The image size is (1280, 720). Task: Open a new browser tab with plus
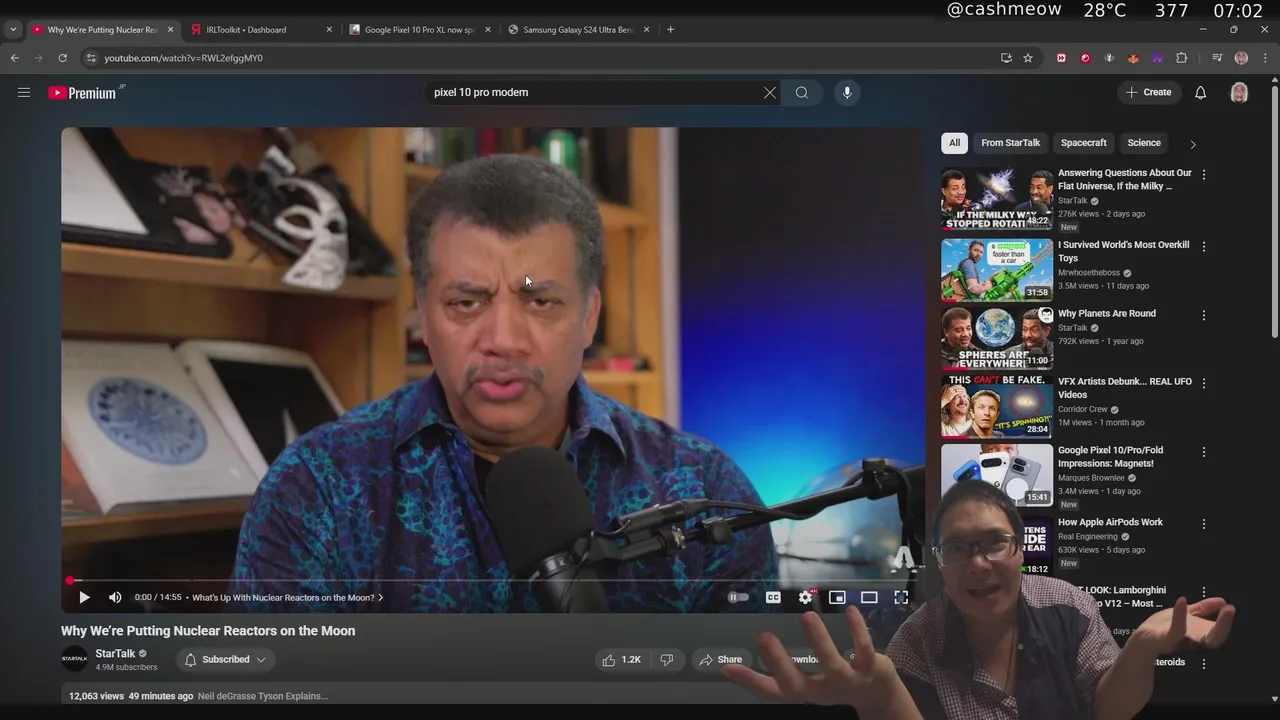(x=670, y=30)
